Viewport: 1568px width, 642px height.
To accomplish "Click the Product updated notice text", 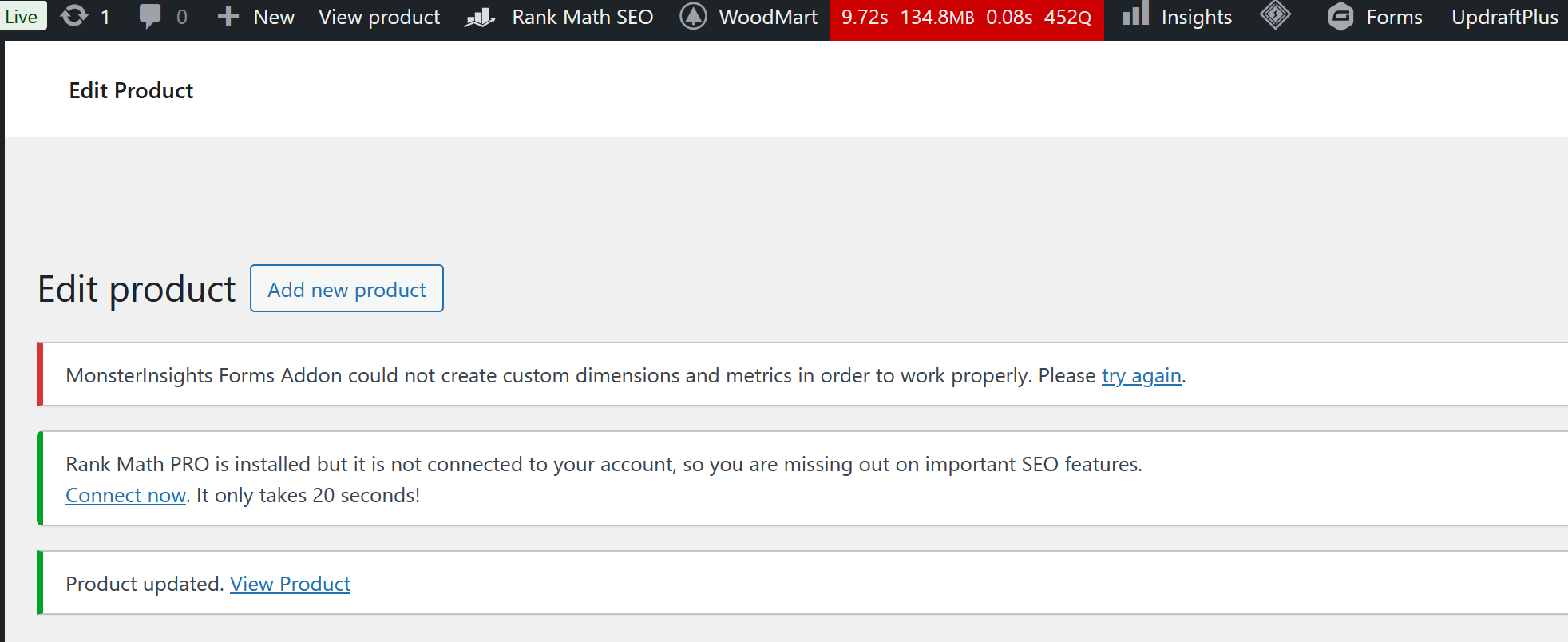I will point(145,584).
